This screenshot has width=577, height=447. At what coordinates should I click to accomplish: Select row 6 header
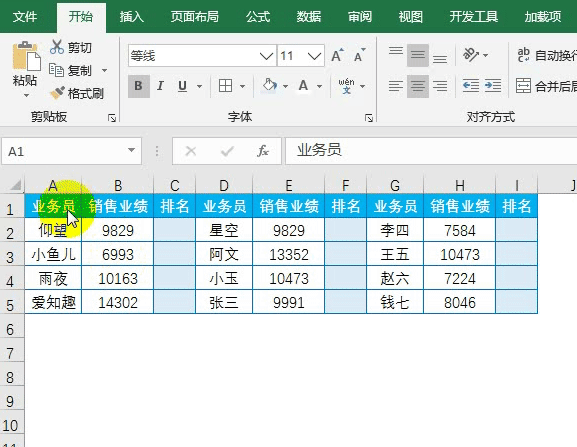(11, 329)
